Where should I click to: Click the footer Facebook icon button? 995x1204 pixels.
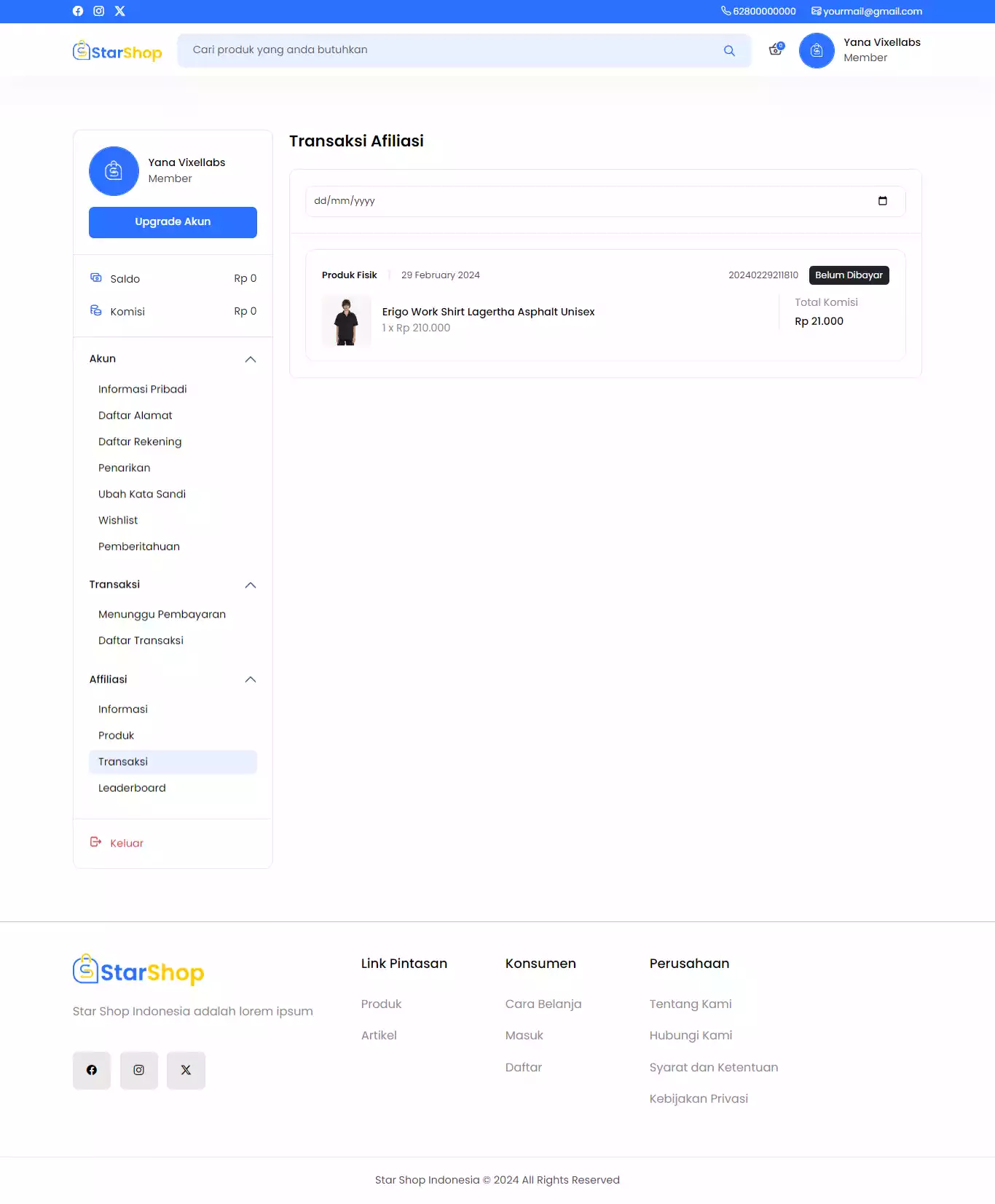92,1070
